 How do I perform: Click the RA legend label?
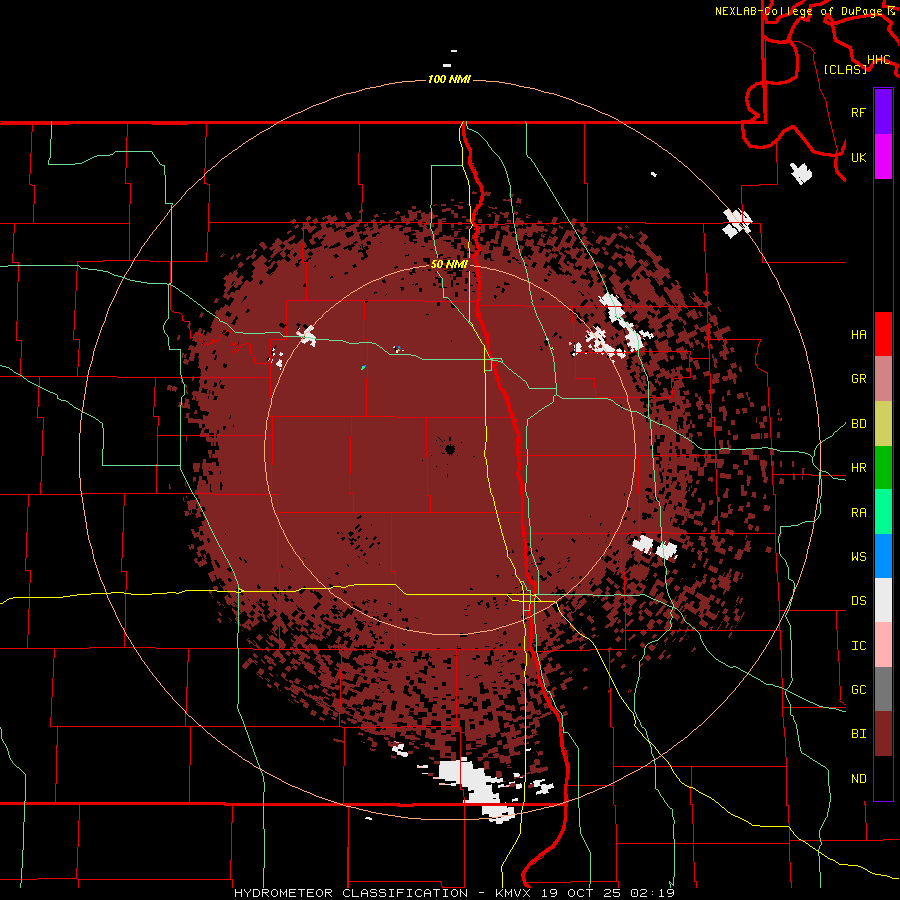(858, 512)
